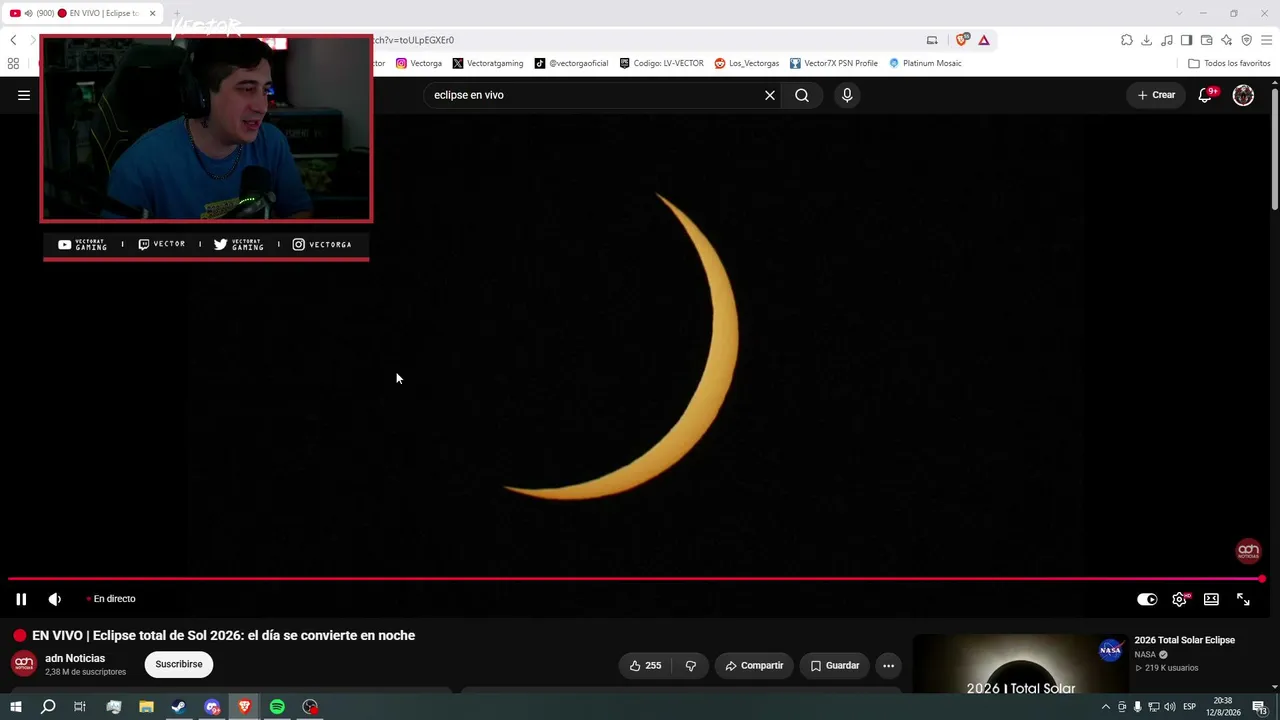
Task: Select the EN VIVO Eclipse browser tab
Action: pos(84,13)
